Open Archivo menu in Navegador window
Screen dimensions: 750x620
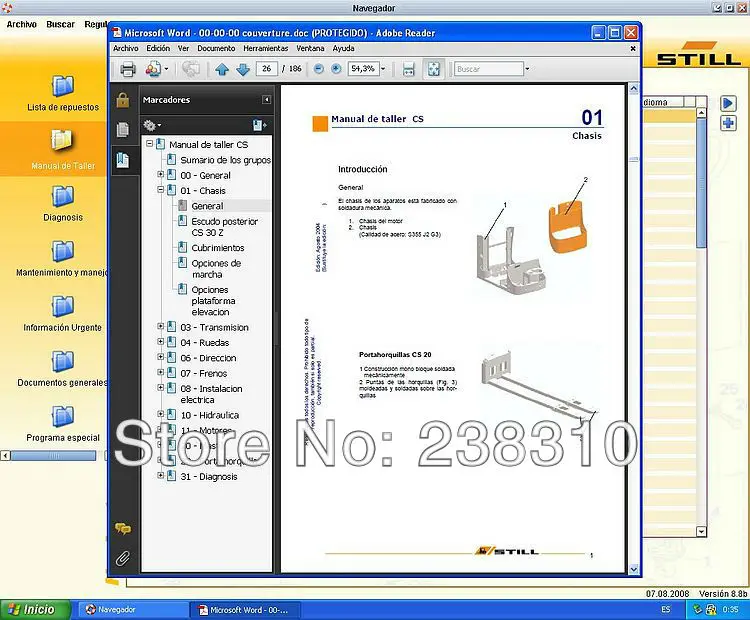pos(22,24)
